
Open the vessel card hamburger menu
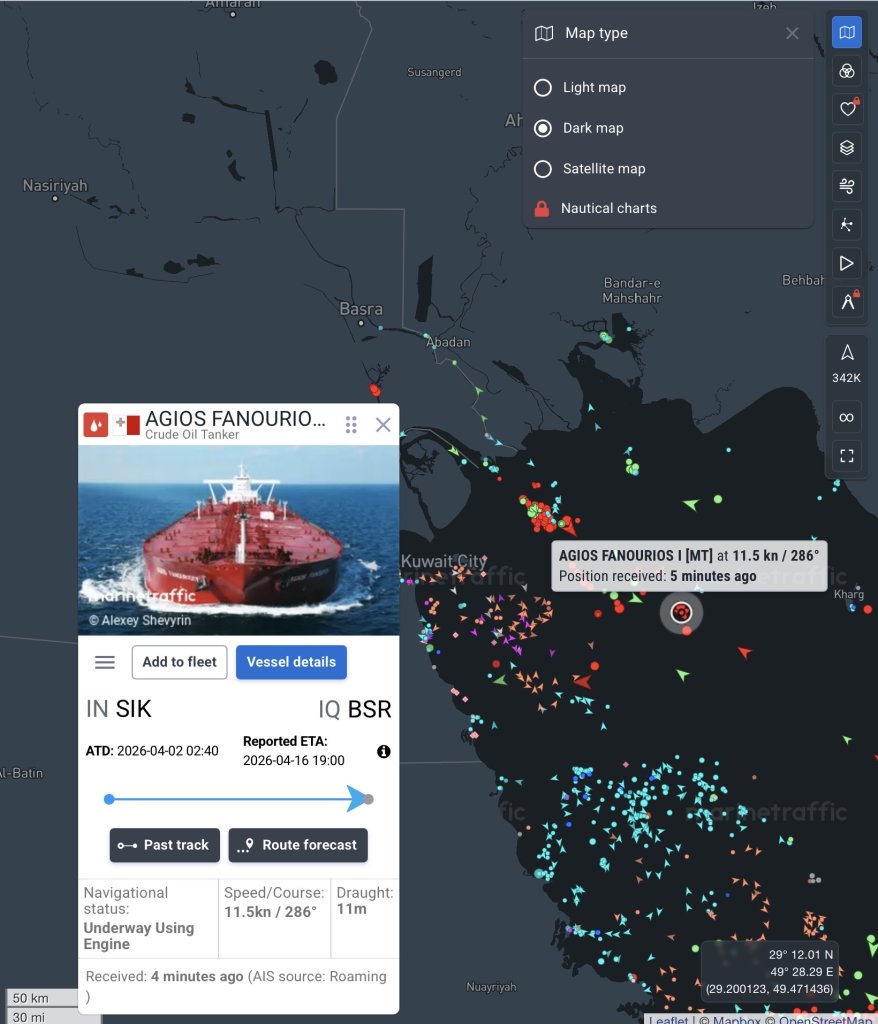click(105, 662)
